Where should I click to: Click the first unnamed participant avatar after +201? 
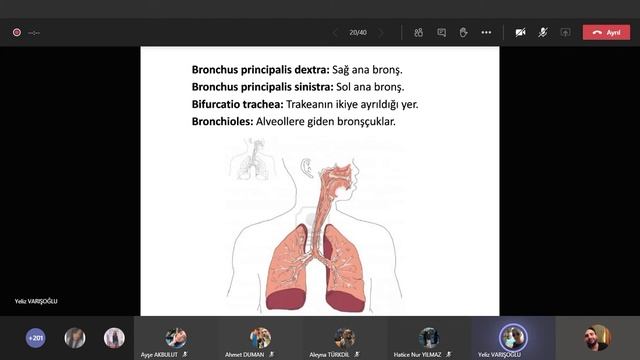click(75, 338)
